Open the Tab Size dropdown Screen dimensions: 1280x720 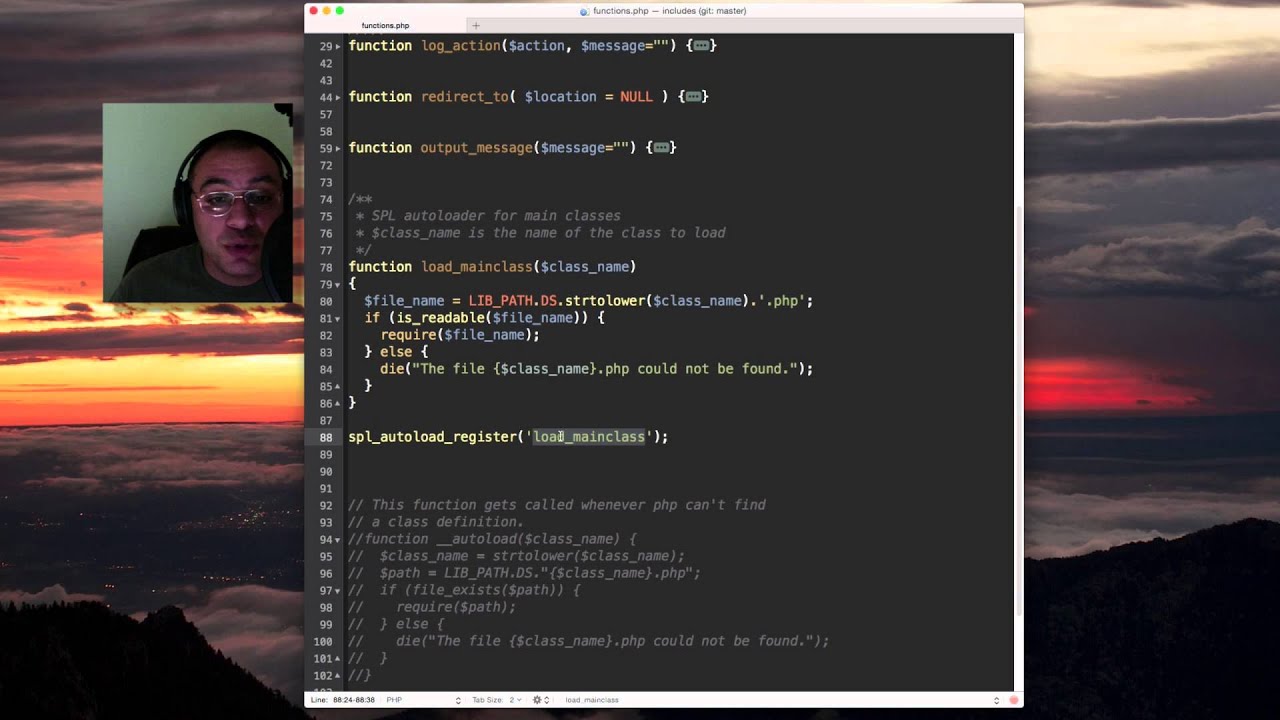click(497, 700)
